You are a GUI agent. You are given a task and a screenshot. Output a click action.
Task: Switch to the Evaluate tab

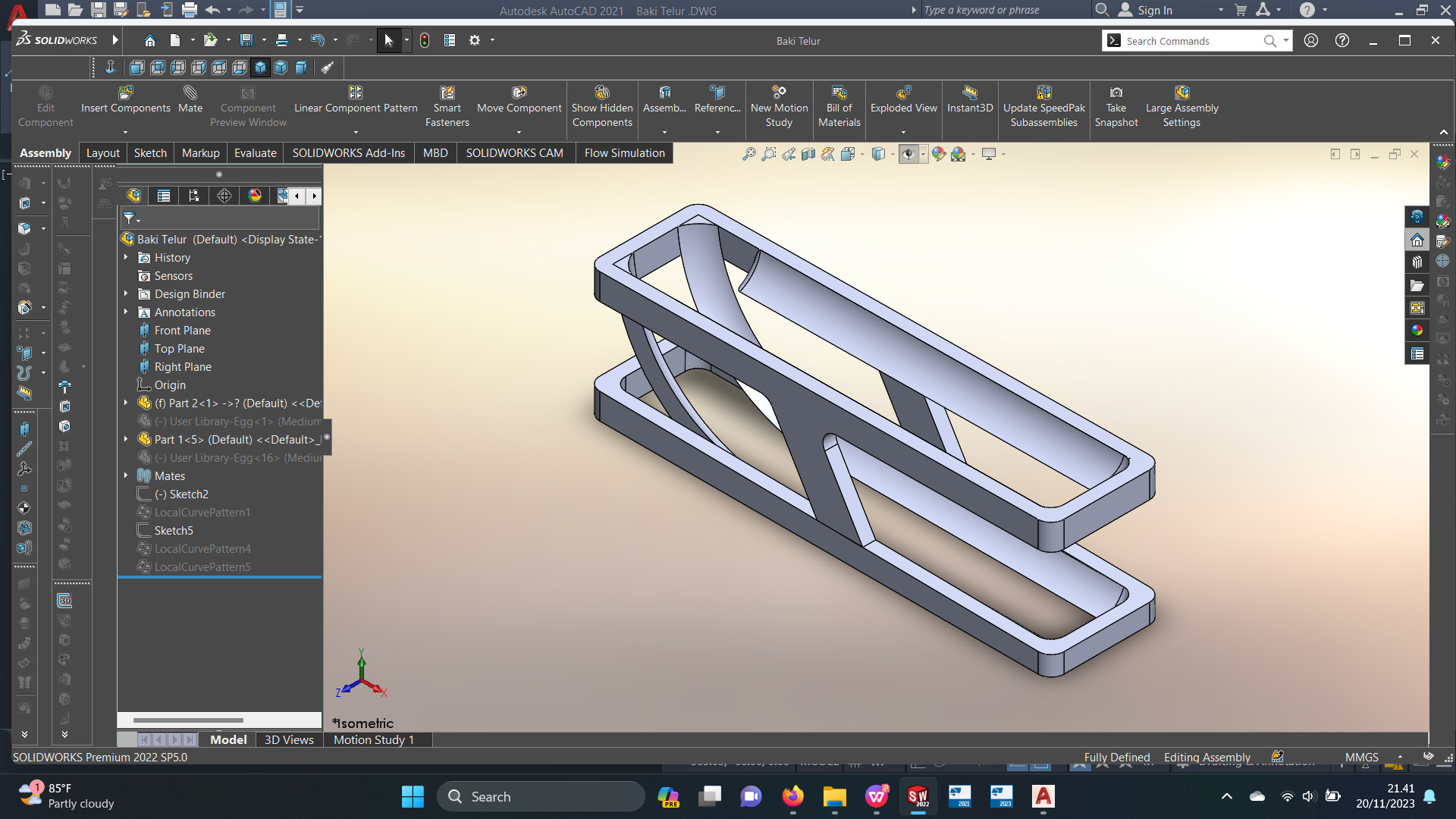[255, 153]
